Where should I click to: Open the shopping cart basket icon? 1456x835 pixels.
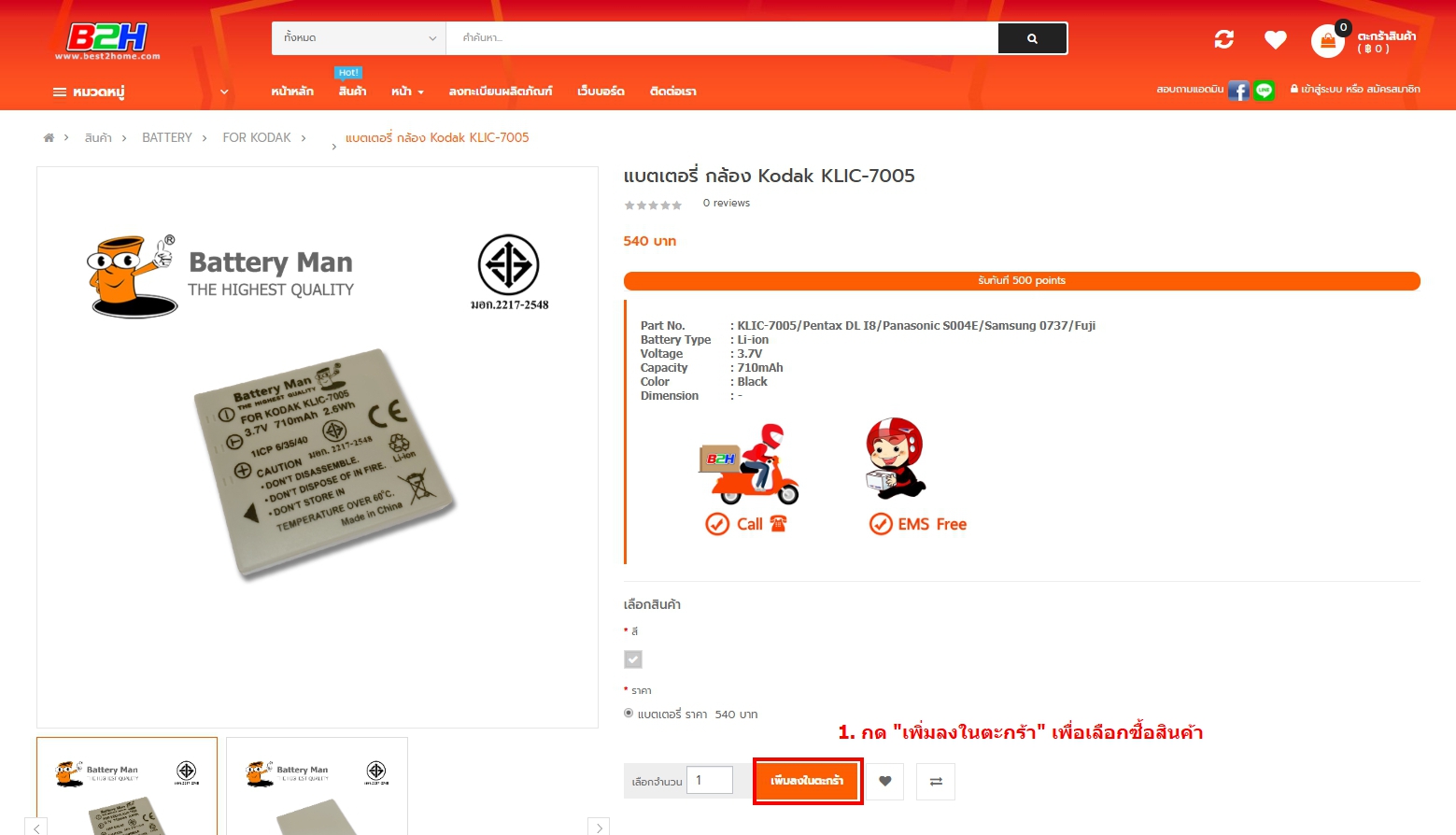pyautogui.click(x=1327, y=41)
